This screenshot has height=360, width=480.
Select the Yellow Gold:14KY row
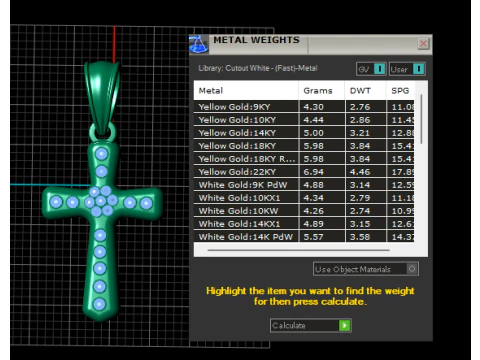pos(304,133)
